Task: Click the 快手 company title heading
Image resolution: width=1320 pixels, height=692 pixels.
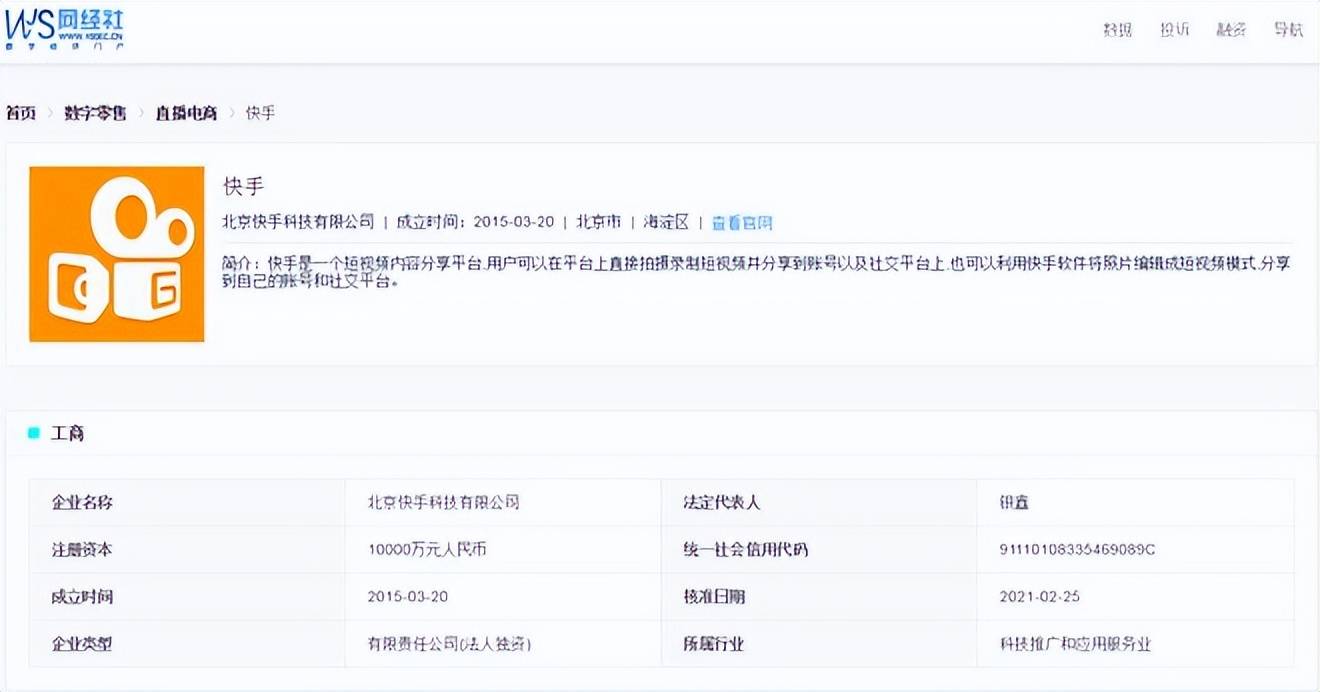Action: [243, 186]
